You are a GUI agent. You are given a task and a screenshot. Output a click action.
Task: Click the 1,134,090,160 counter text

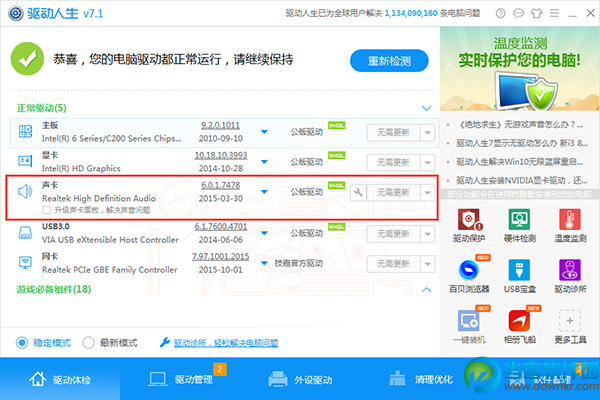click(411, 13)
